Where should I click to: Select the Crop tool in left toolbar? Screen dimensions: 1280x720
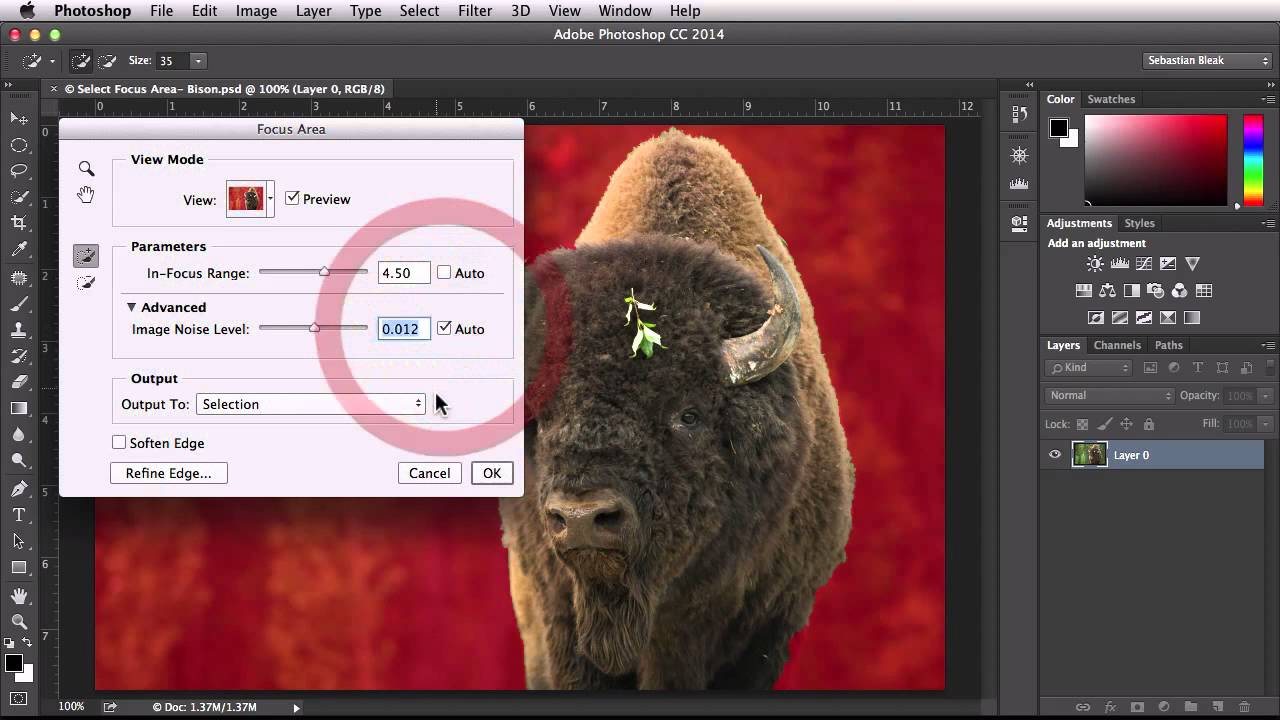coord(19,223)
